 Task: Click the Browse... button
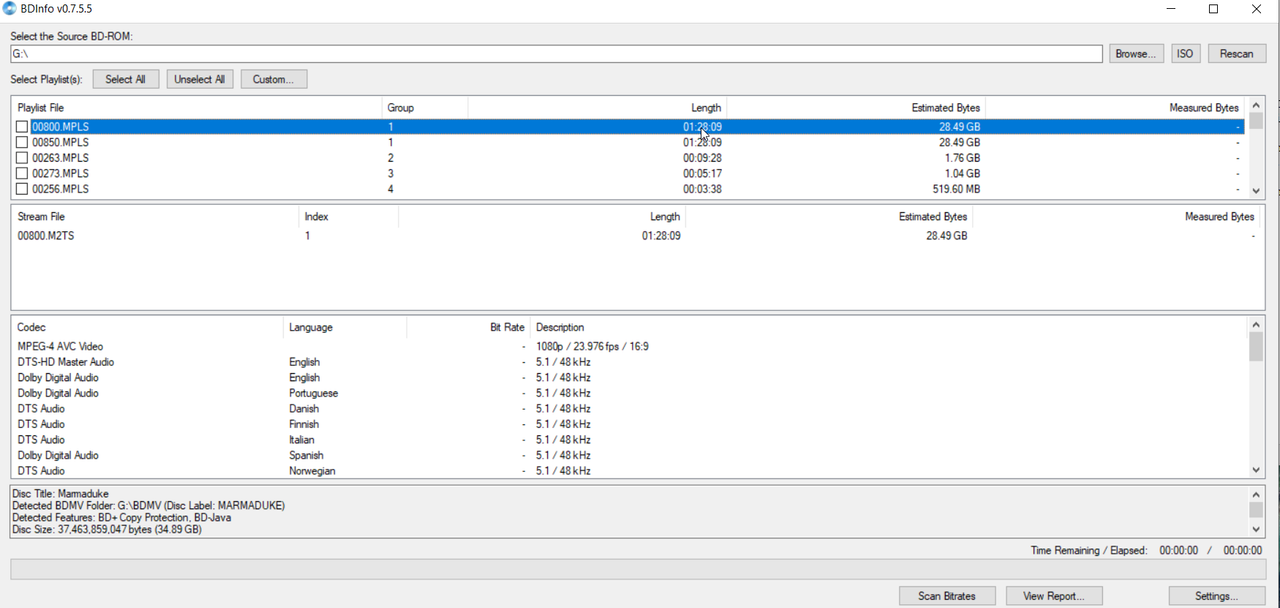[1136, 54]
